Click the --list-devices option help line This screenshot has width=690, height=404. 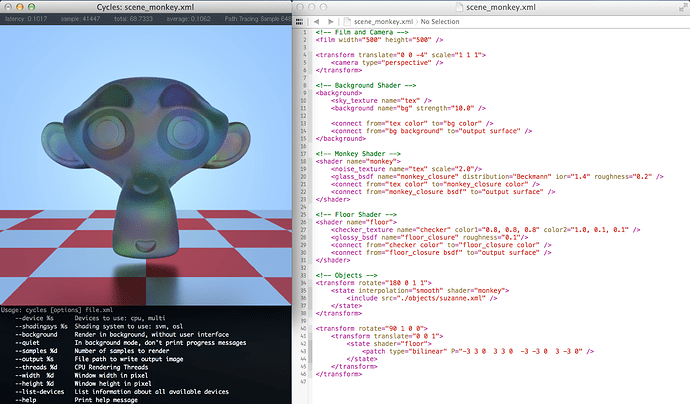[122, 392]
